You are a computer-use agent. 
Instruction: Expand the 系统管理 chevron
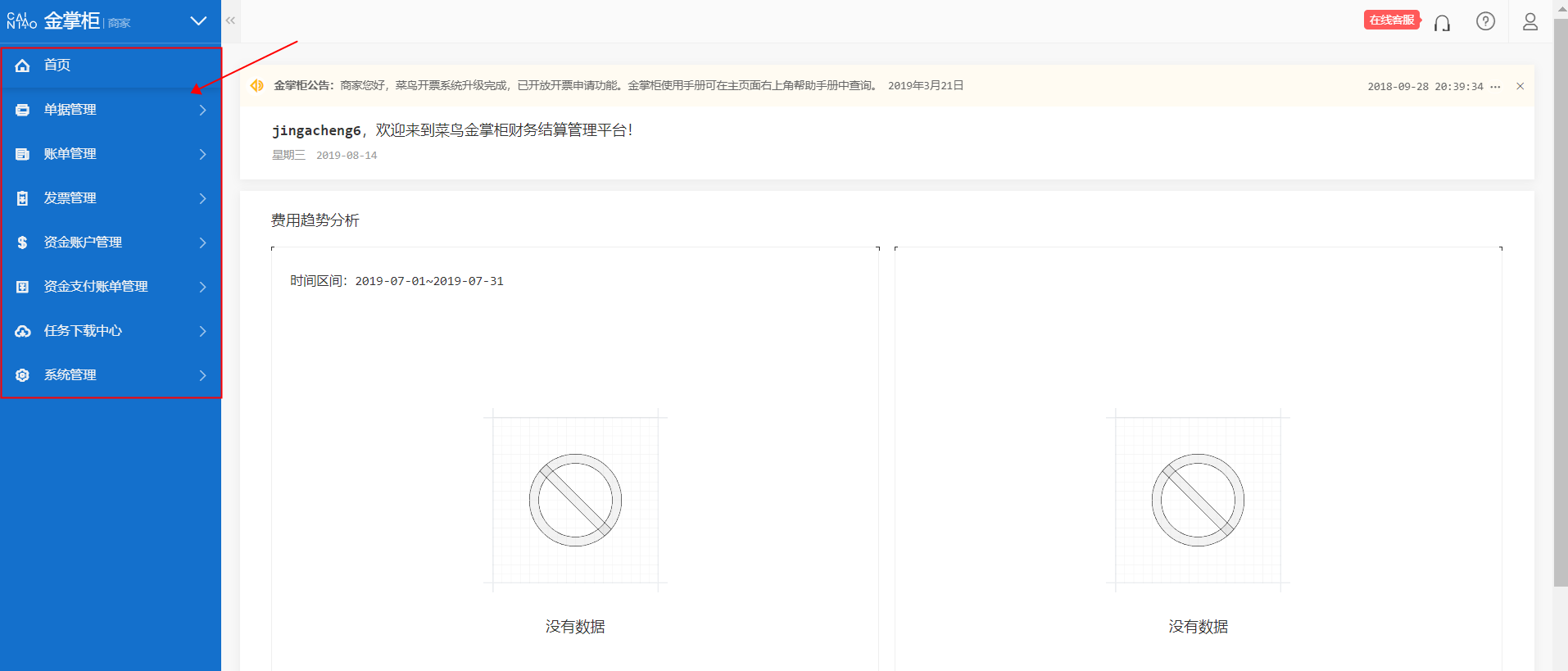click(x=202, y=375)
